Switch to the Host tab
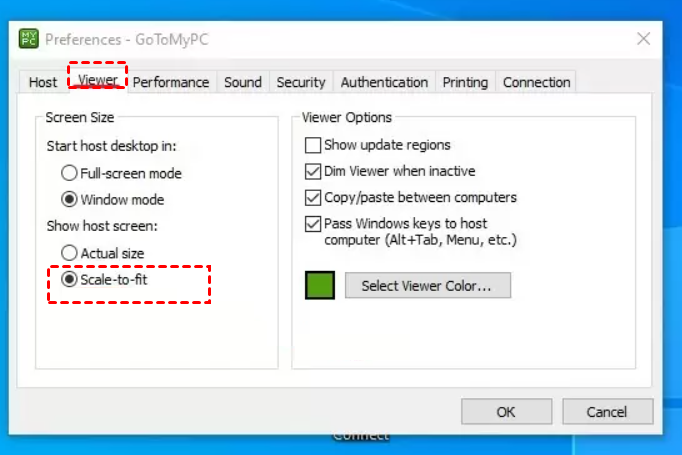This screenshot has height=455, width=682. pyautogui.click(x=43, y=82)
